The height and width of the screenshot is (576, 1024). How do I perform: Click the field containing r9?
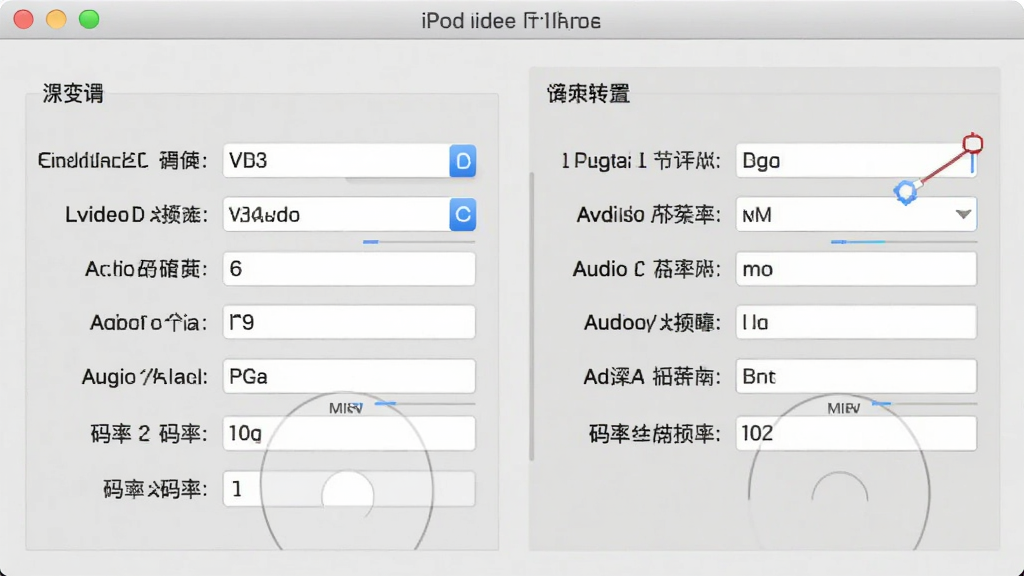349,322
